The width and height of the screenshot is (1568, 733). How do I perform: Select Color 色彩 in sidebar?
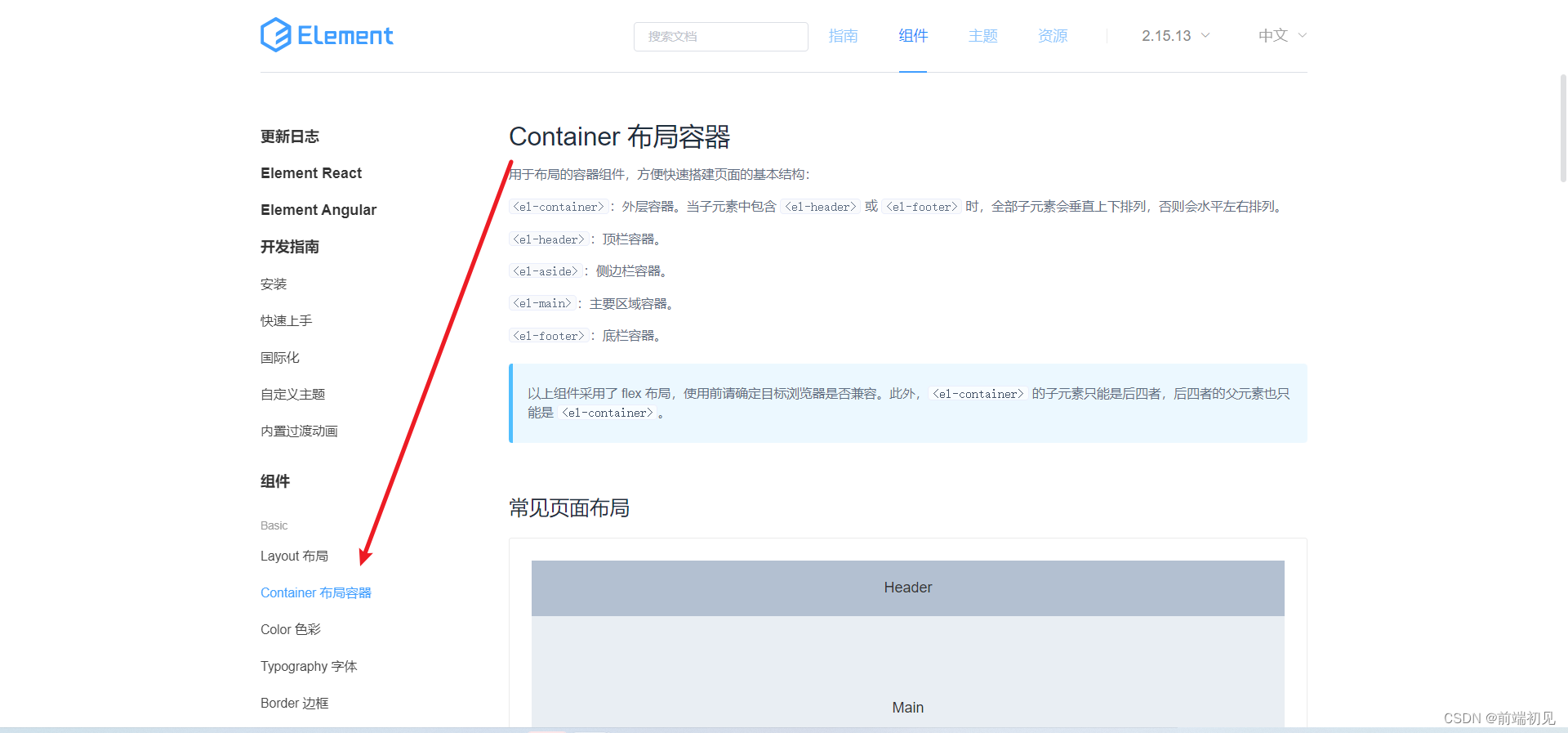click(x=291, y=630)
